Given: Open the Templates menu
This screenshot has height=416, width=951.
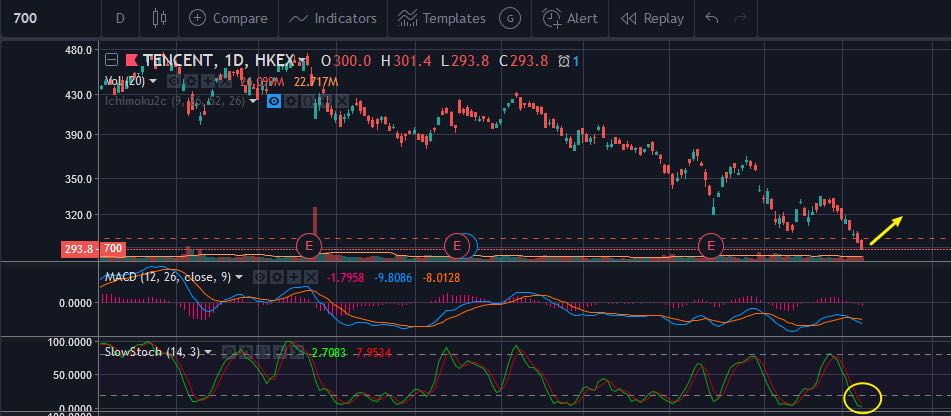Looking at the screenshot, I should (442, 18).
